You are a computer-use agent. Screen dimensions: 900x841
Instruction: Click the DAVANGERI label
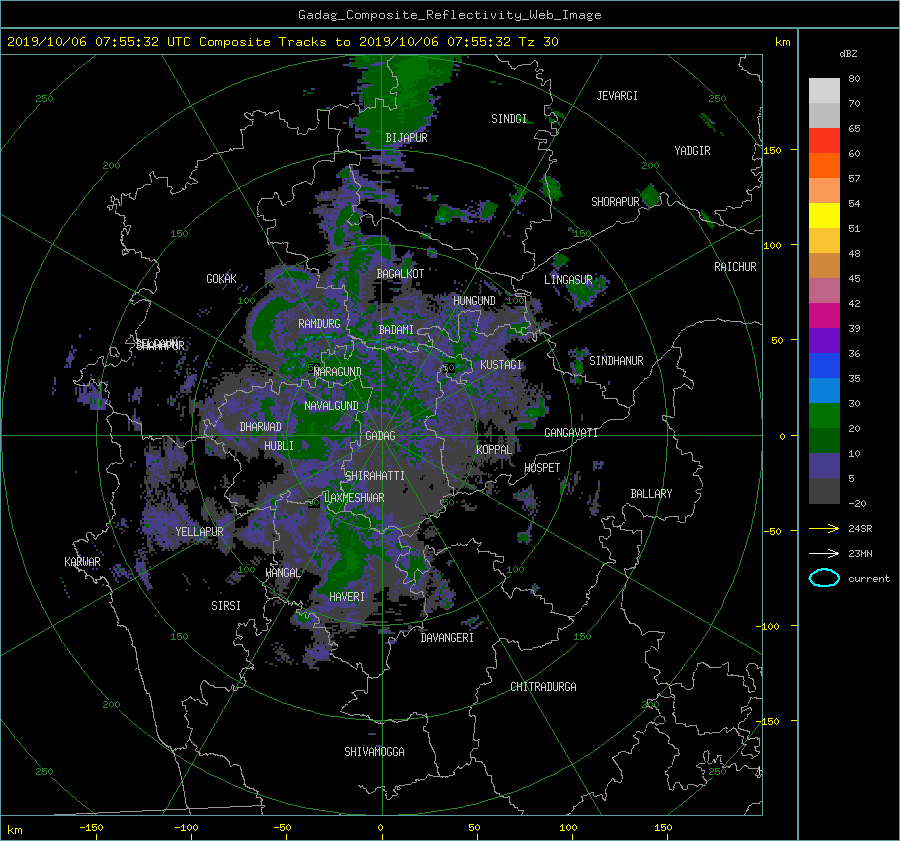(447, 638)
